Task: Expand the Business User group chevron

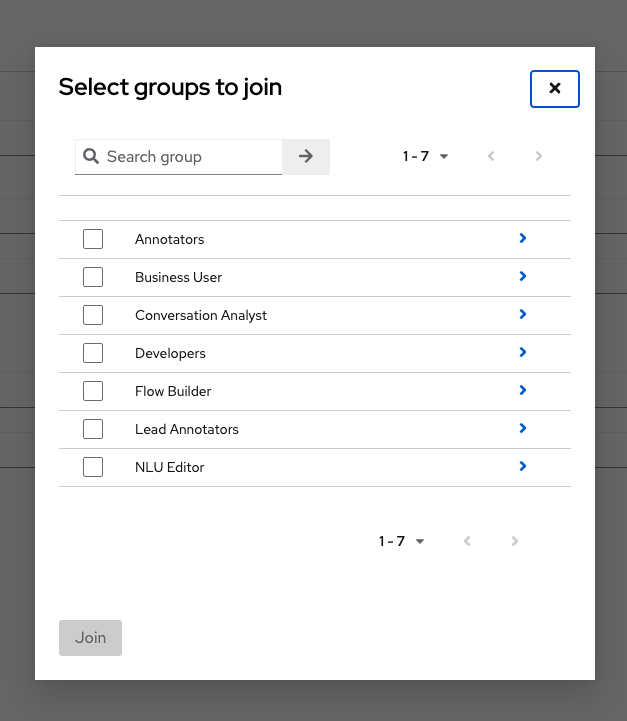Action: (x=523, y=276)
